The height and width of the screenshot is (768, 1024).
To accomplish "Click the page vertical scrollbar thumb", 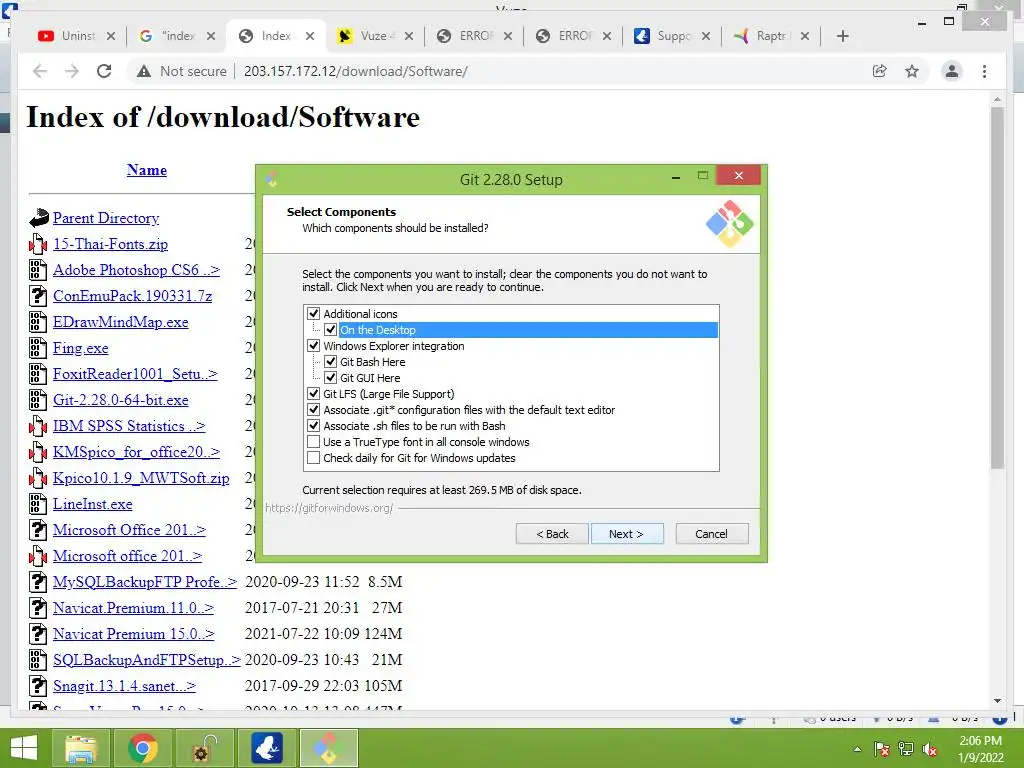I will (997, 287).
